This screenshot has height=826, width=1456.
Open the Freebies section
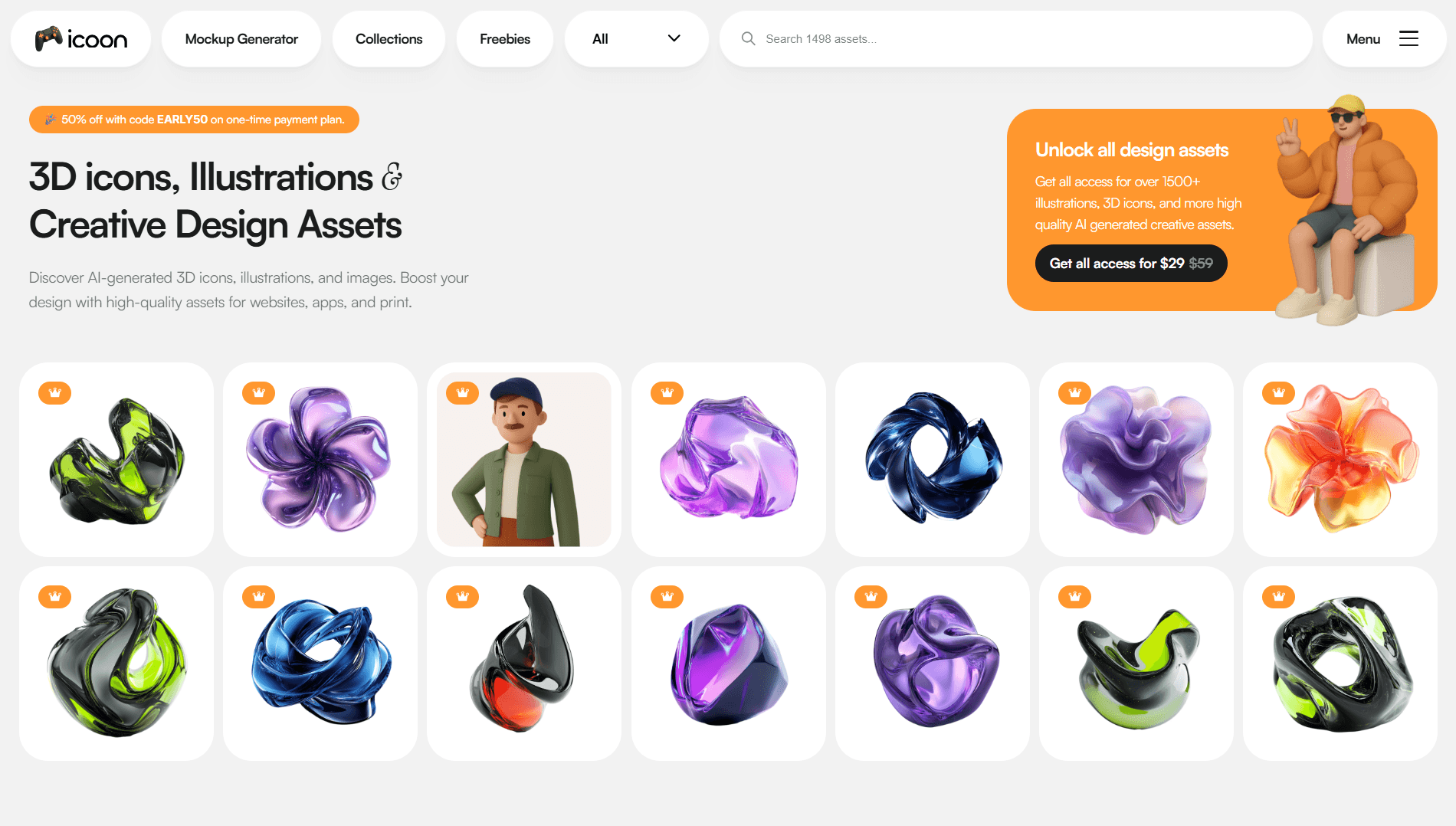(505, 39)
